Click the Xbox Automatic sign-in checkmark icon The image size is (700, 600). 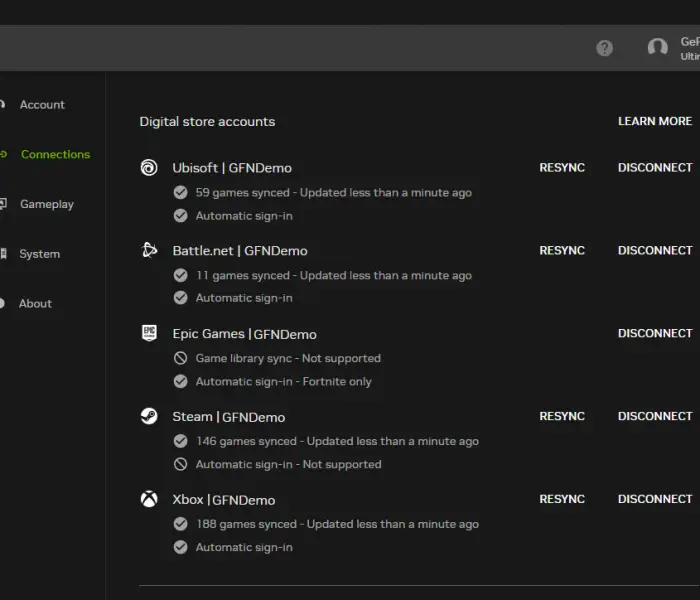(180, 547)
